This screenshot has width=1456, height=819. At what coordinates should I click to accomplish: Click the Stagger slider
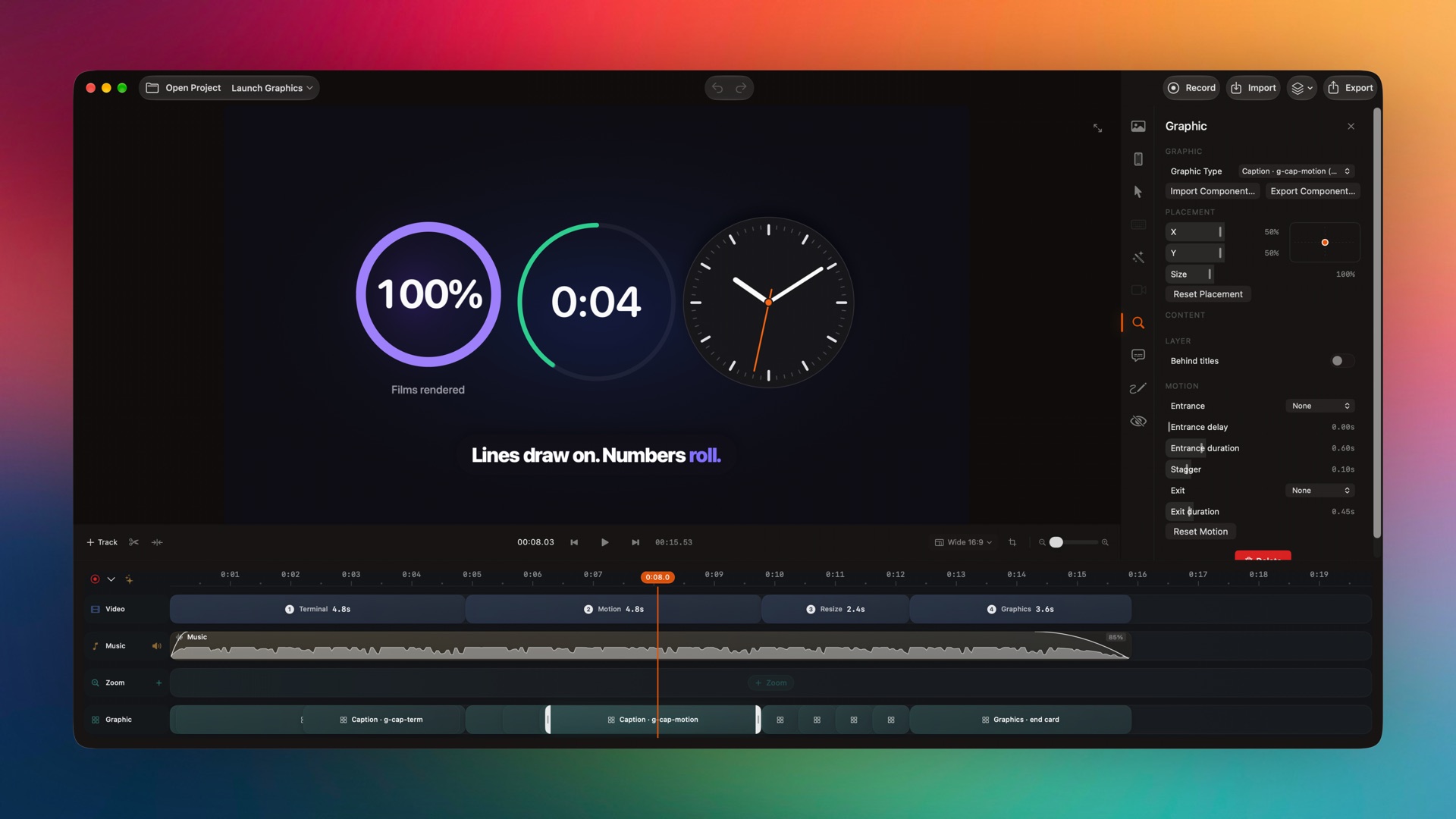[1261, 470]
